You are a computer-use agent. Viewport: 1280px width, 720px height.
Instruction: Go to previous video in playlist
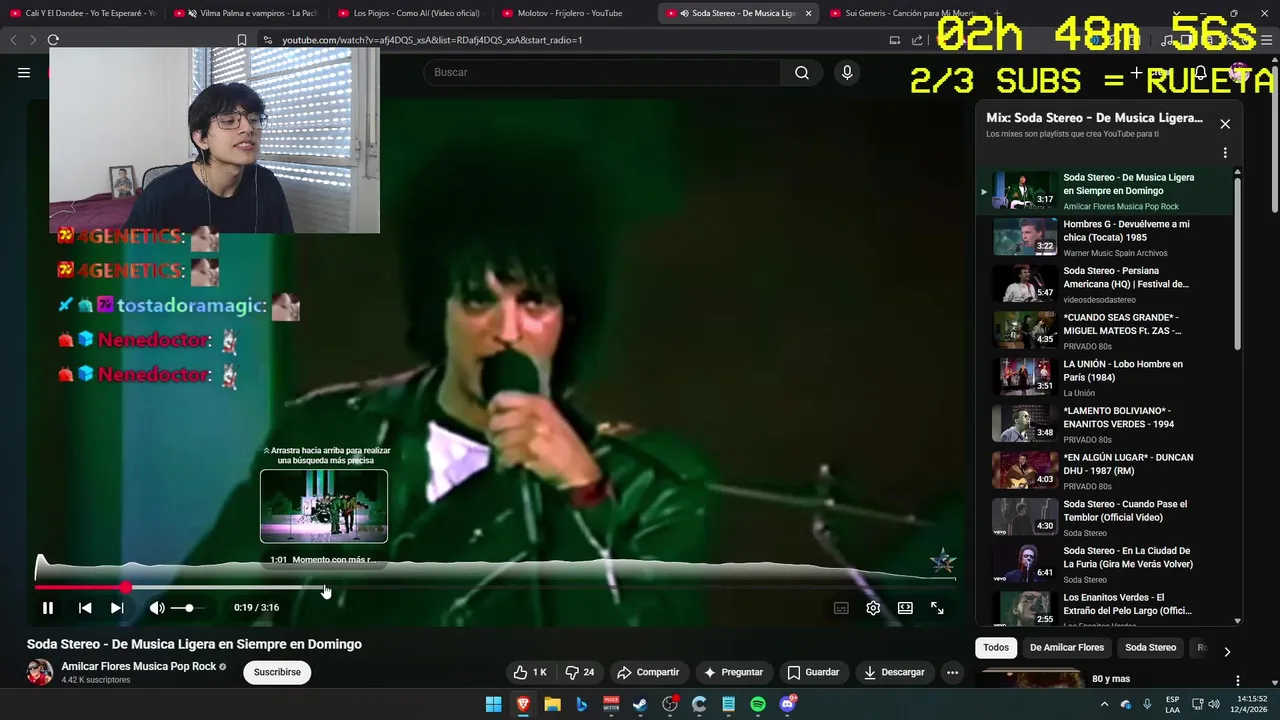tap(85, 608)
